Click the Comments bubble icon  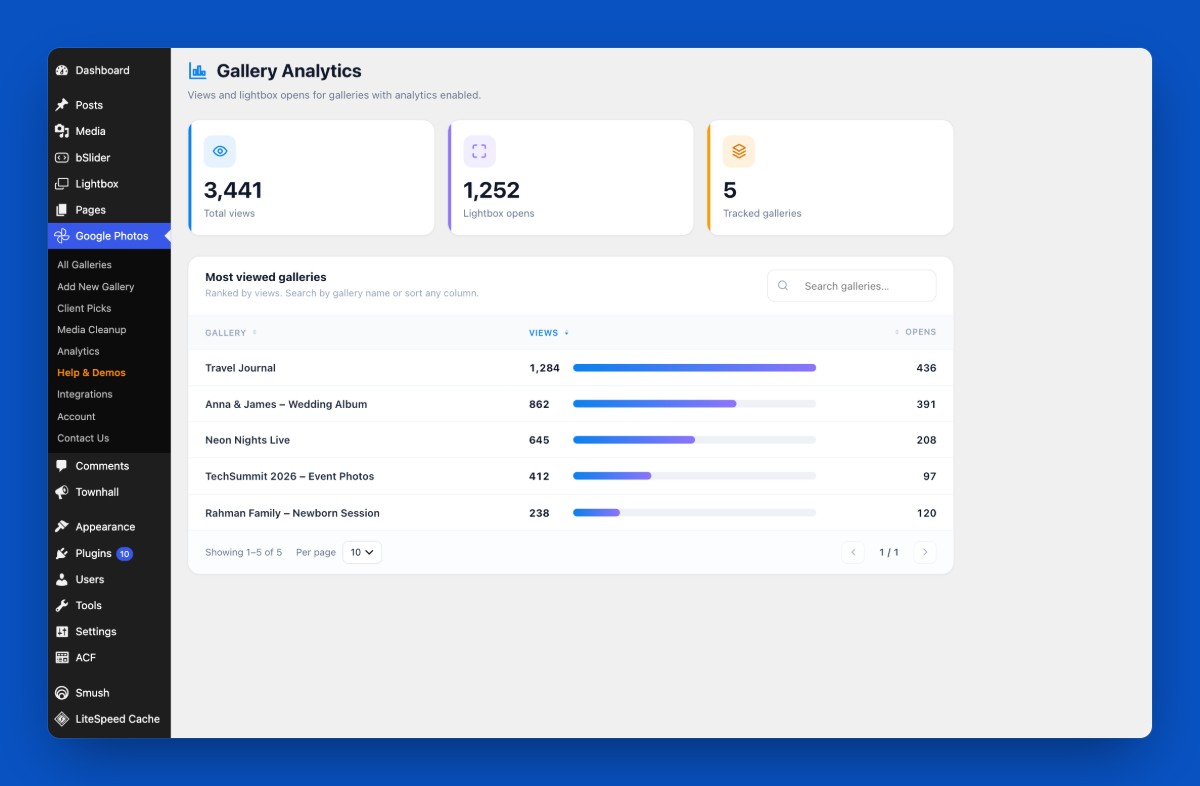click(x=62, y=466)
